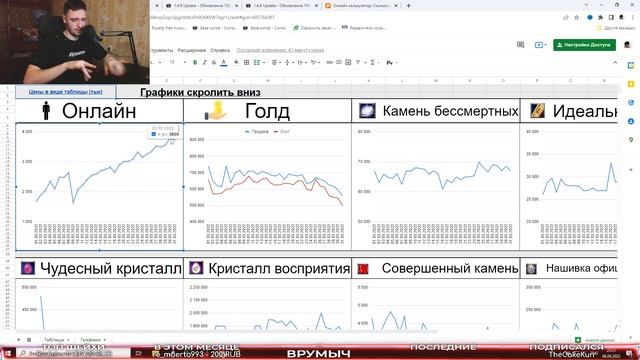
Task: Click the Совершенный камень title cell
Action: pos(436,268)
